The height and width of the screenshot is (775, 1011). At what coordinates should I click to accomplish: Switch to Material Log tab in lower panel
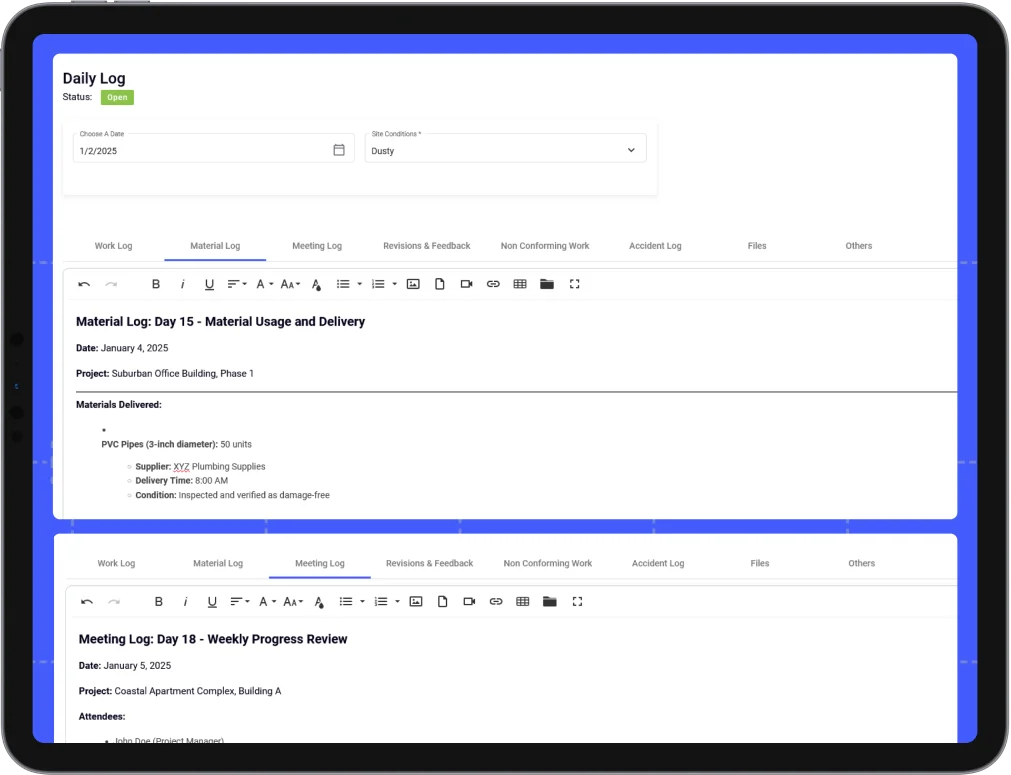tap(218, 564)
